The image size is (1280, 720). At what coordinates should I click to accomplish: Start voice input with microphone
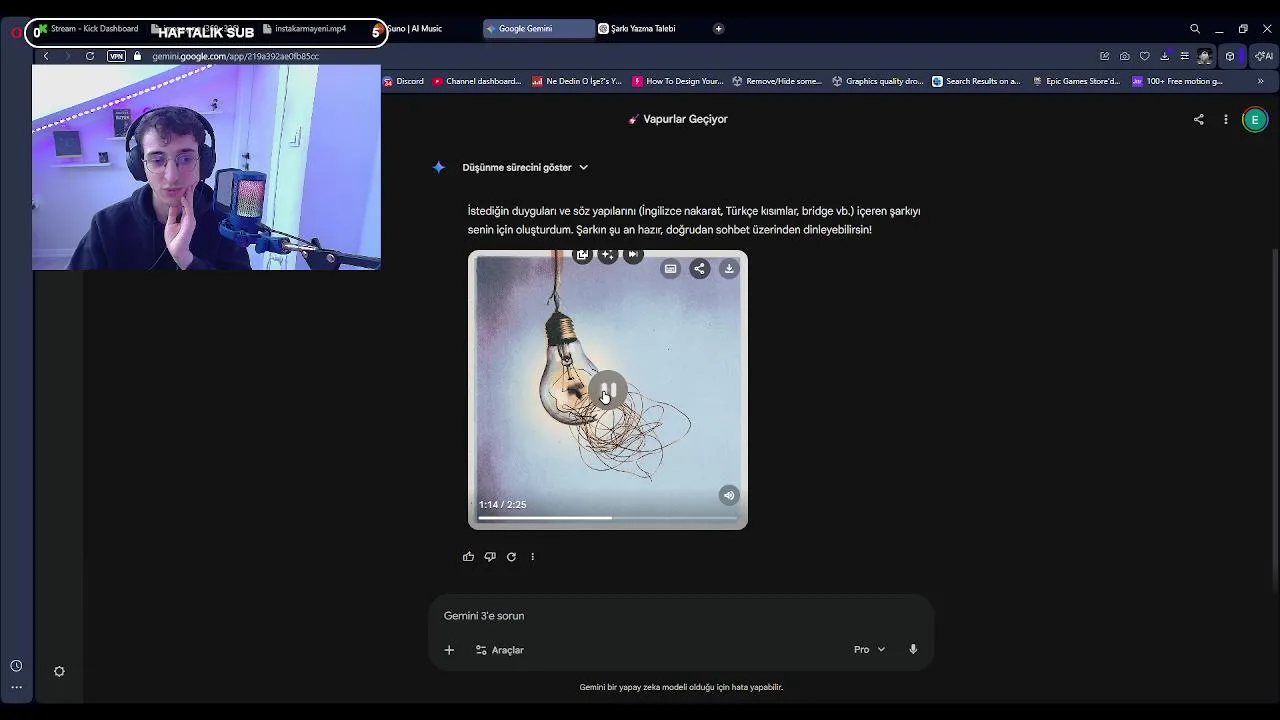[x=913, y=650]
